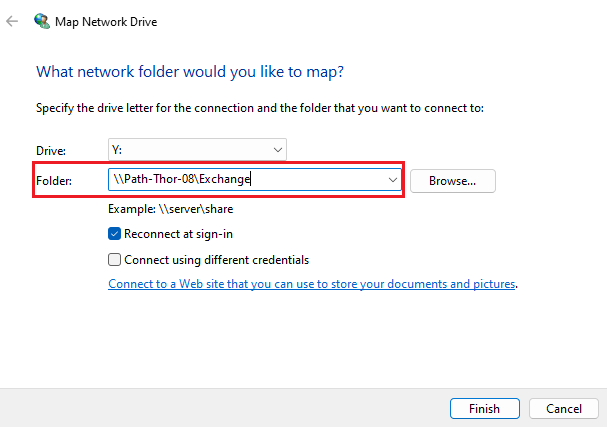Click the "Drive:" field label
Viewport: 607px width, 427px height.
[x=51, y=151]
